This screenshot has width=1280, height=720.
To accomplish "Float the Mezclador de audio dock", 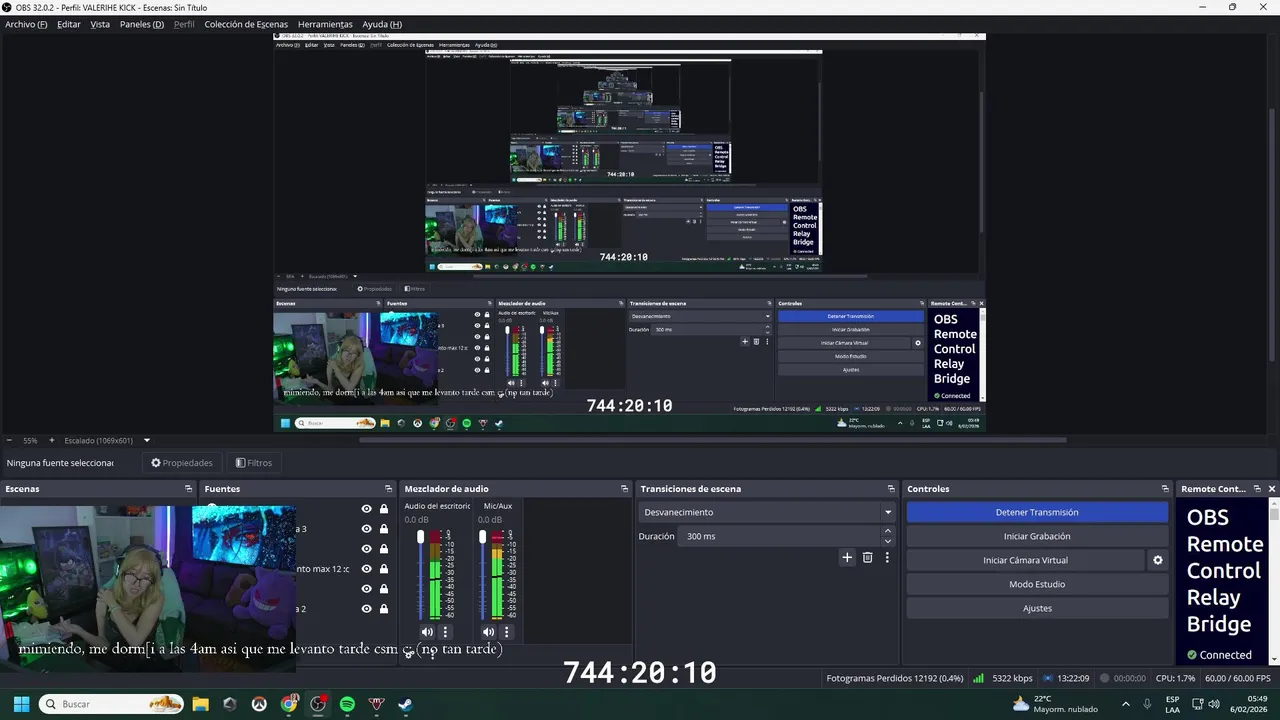I will (x=624, y=489).
